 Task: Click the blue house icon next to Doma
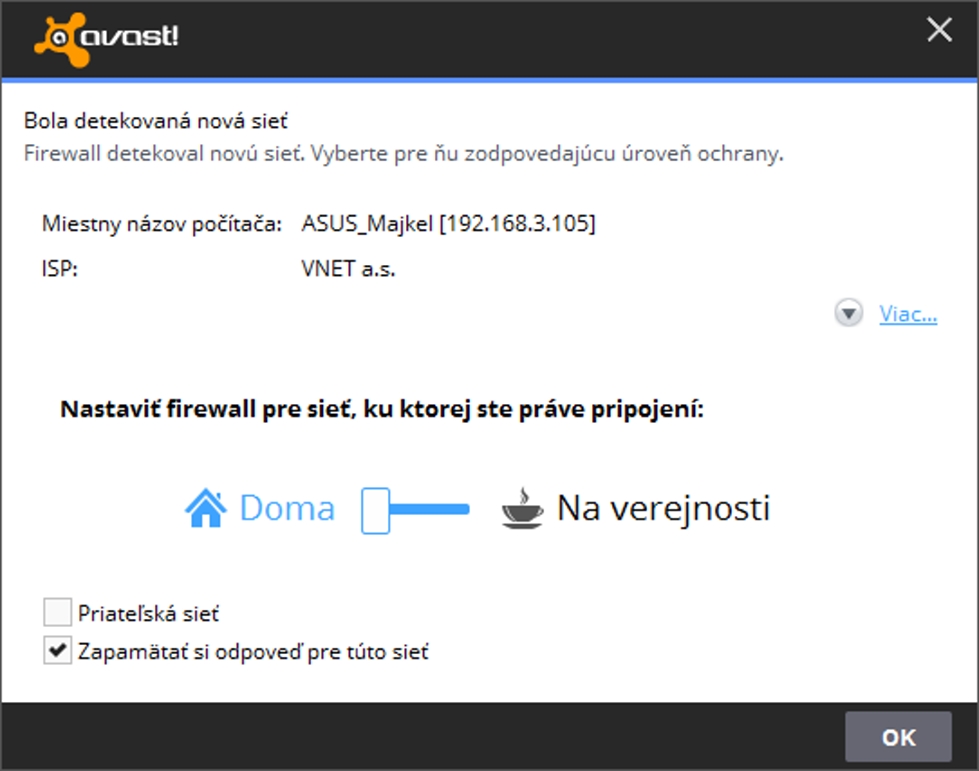205,509
